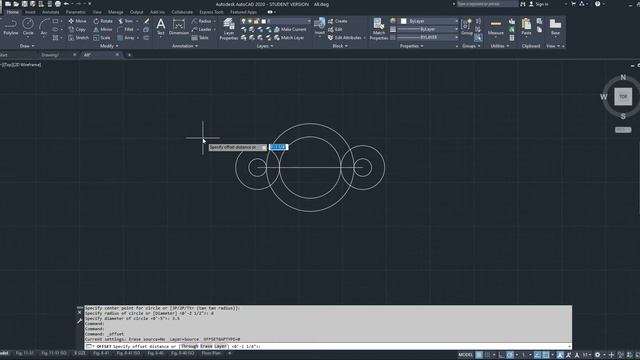Open the Output ribbon tab
Screen dimensions: 640x360
click(136, 12)
